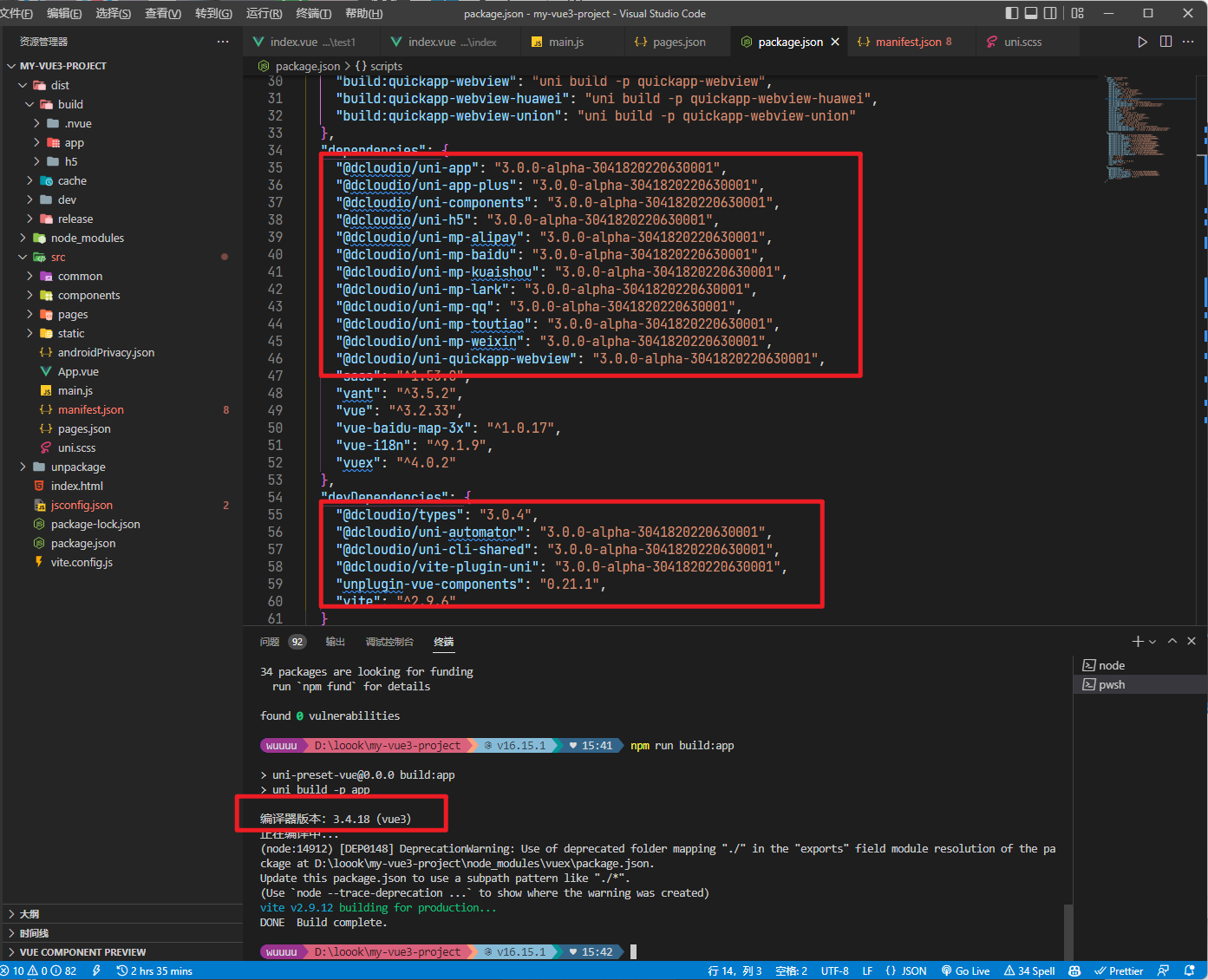
Task: Click the Copilot status bar icon
Action: pyautogui.click(x=1074, y=970)
